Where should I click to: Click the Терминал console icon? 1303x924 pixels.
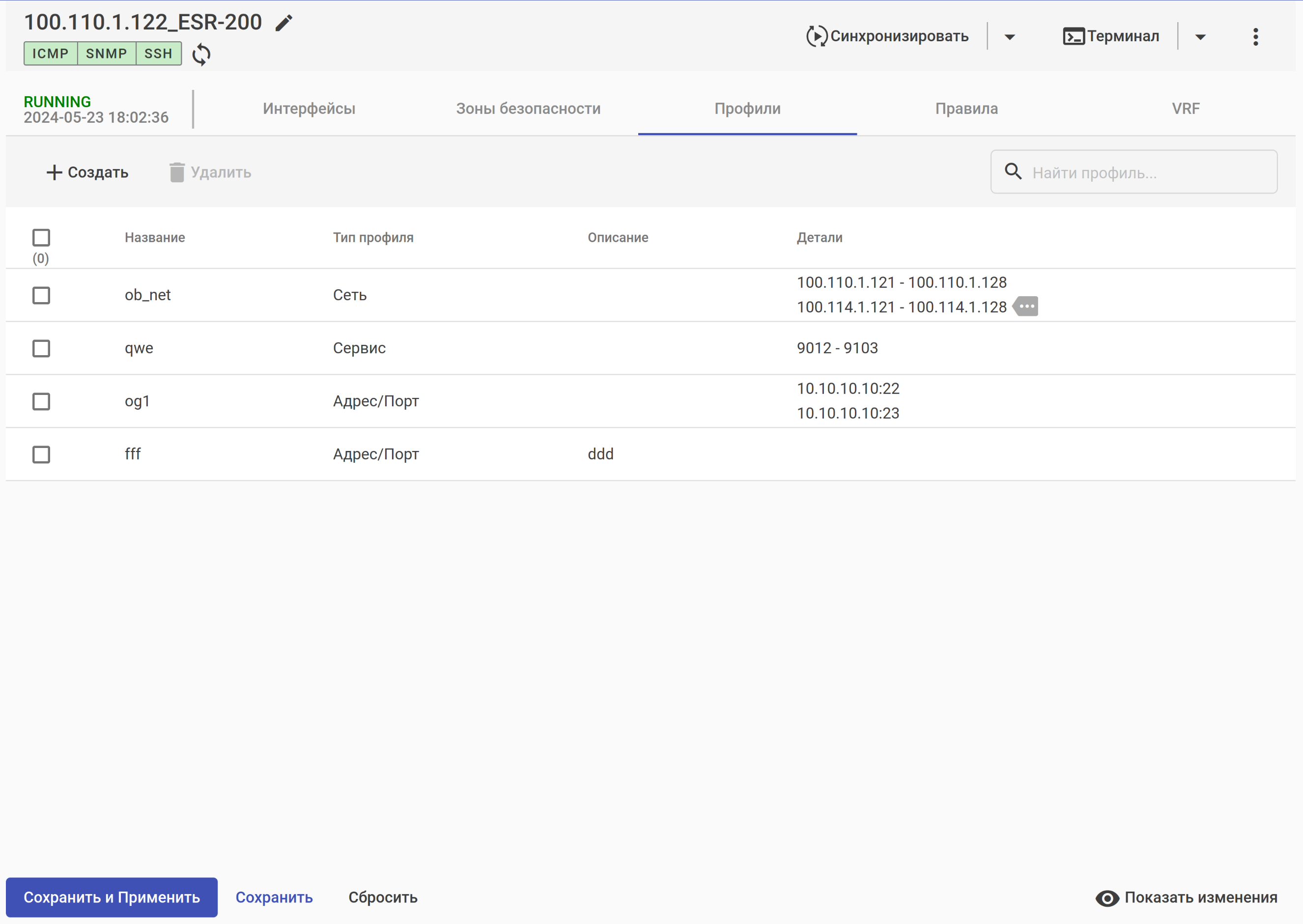tap(1073, 36)
